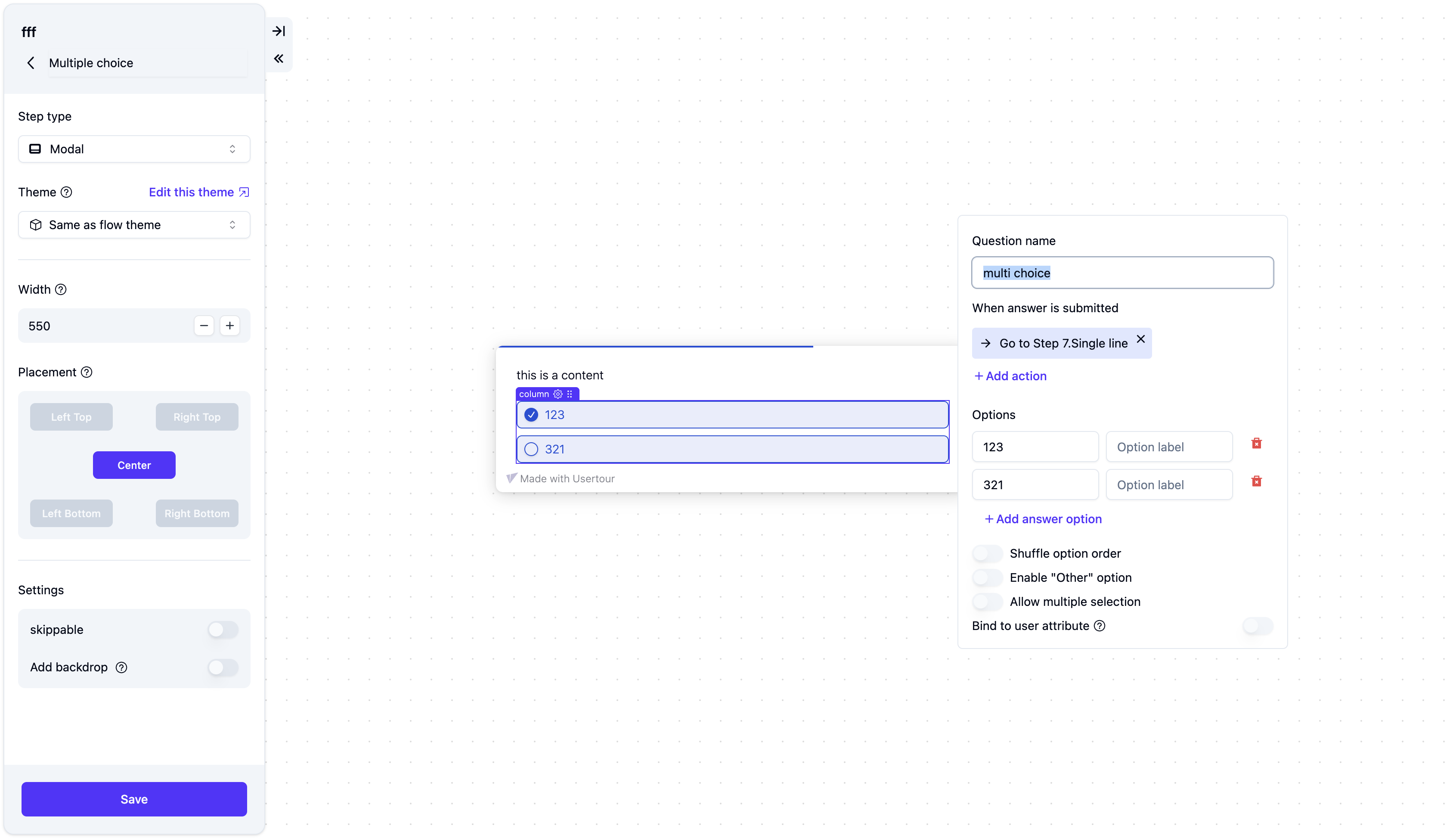Select the 321 radio option
Image resolution: width=1456 pixels, height=838 pixels.
531,449
